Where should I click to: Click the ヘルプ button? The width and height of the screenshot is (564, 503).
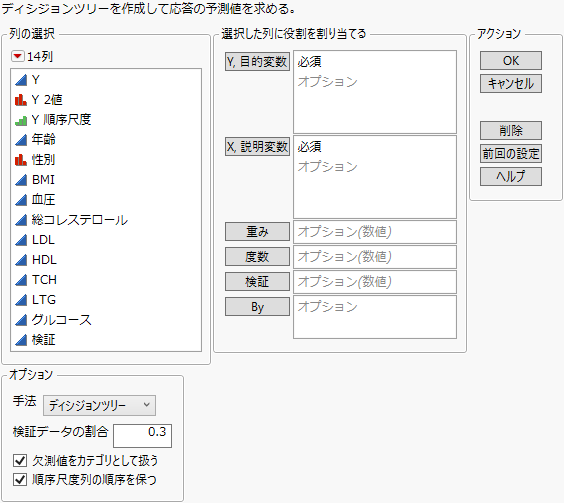click(511, 176)
